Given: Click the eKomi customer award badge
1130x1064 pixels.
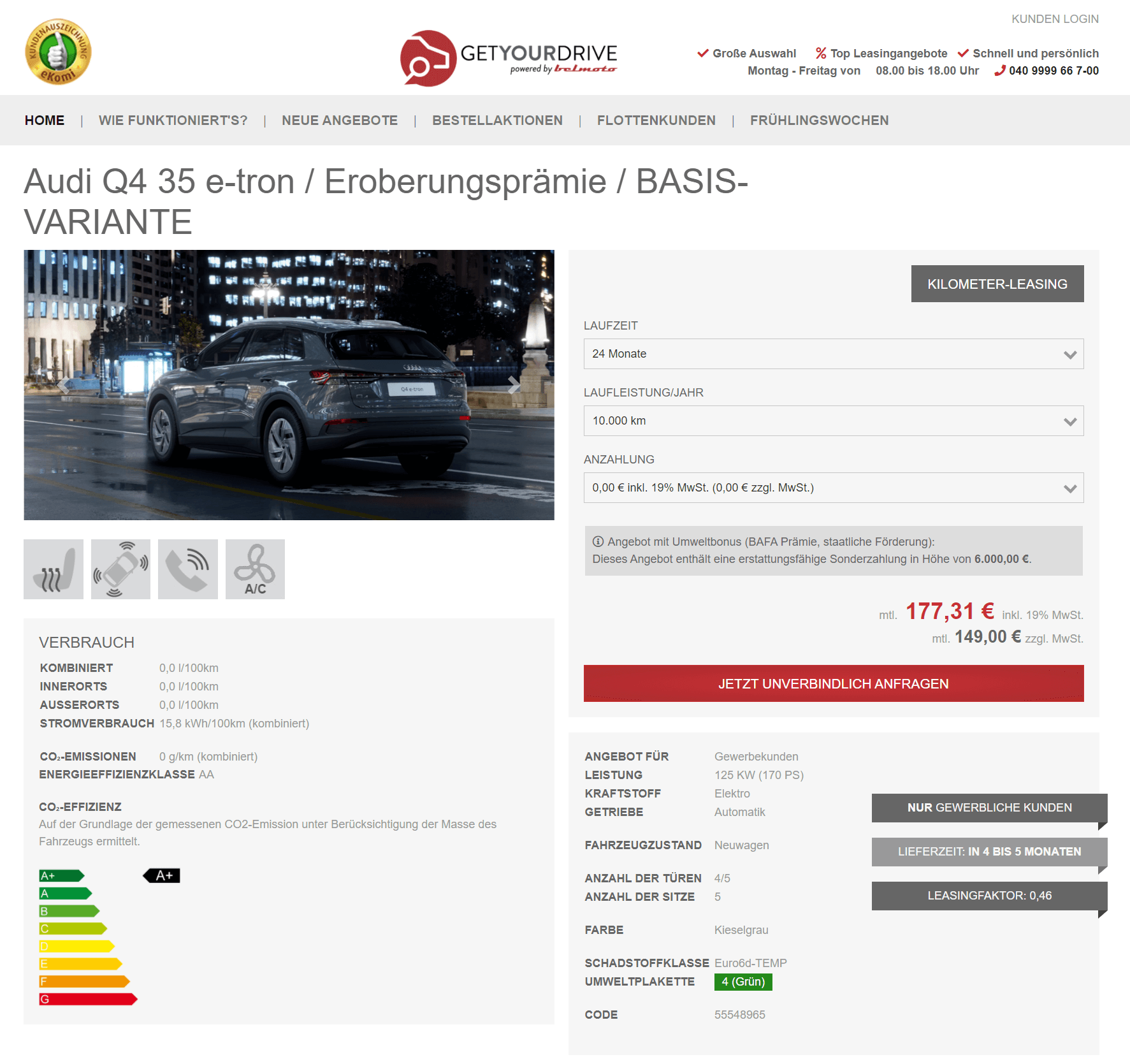Looking at the screenshot, I should point(58,52).
